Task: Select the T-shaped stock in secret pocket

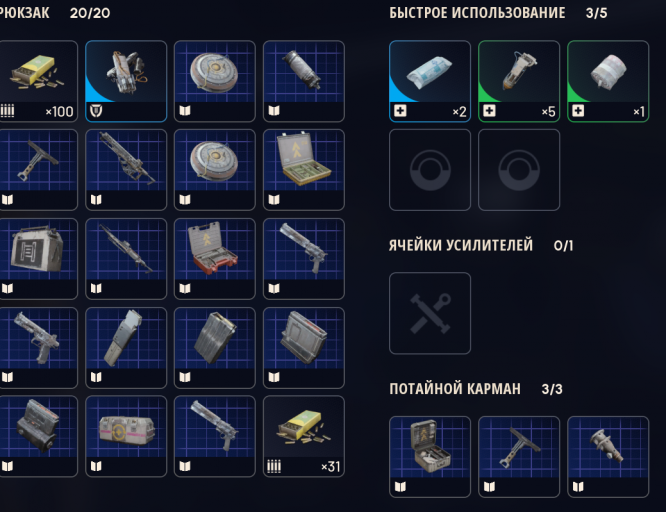Action: [x=519, y=457]
